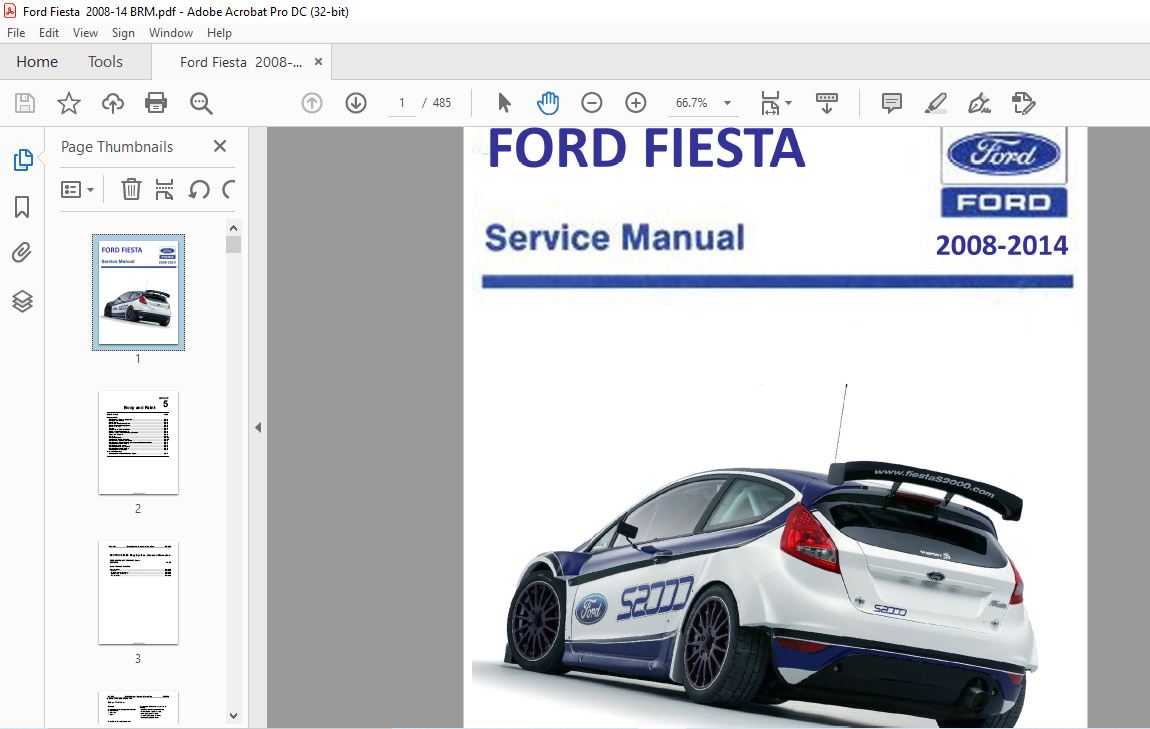Activate the Hand pan tool

tap(547, 103)
